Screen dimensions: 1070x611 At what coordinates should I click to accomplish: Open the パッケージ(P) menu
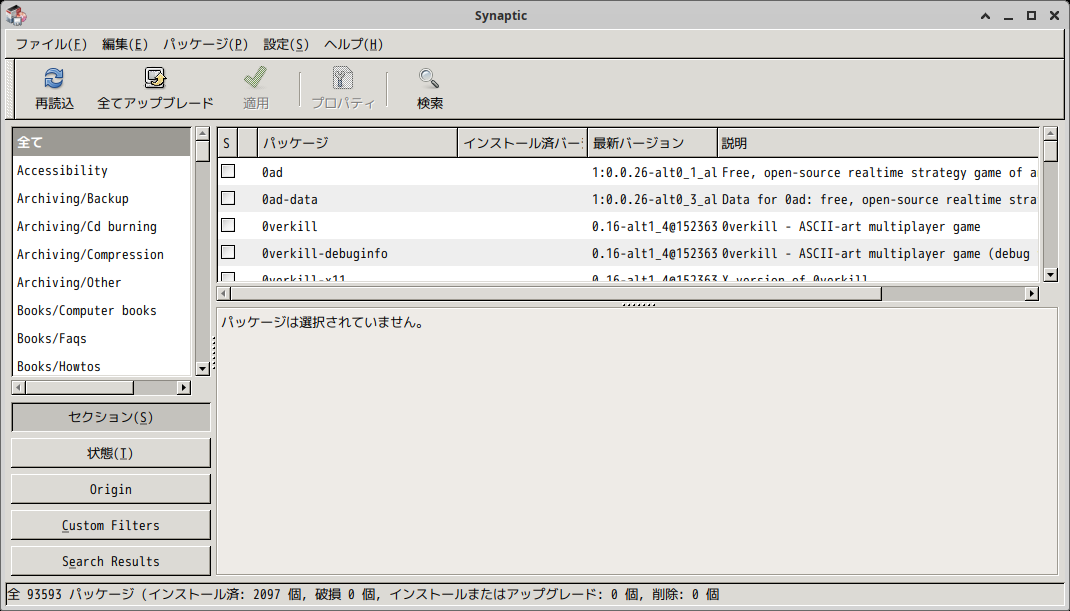[205, 44]
